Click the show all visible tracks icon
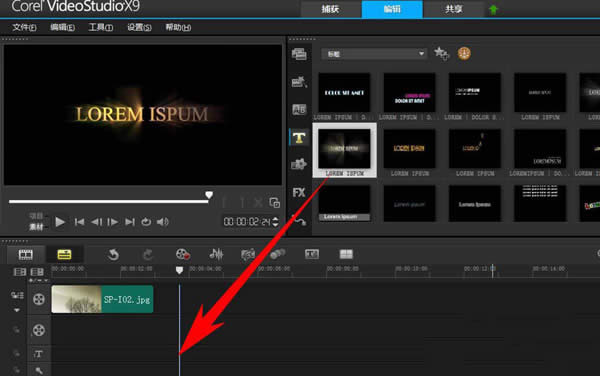 pos(20,272)
